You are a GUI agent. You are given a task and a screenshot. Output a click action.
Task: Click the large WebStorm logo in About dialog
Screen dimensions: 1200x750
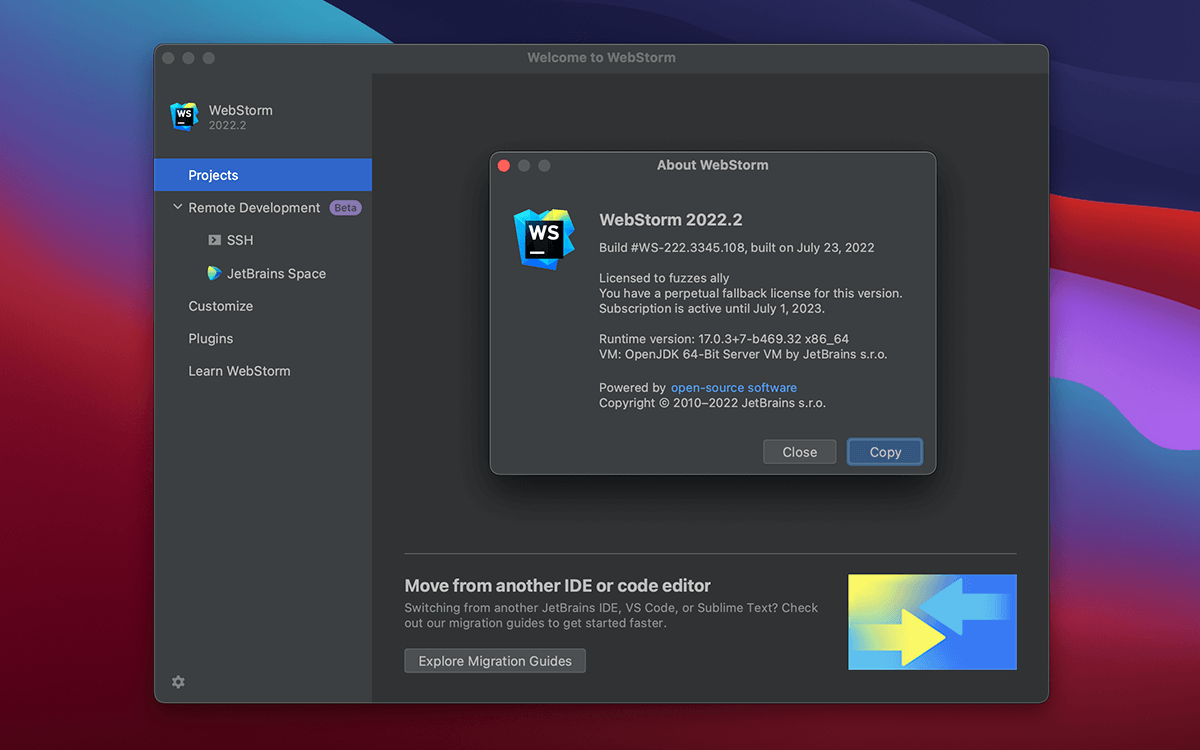545,238
